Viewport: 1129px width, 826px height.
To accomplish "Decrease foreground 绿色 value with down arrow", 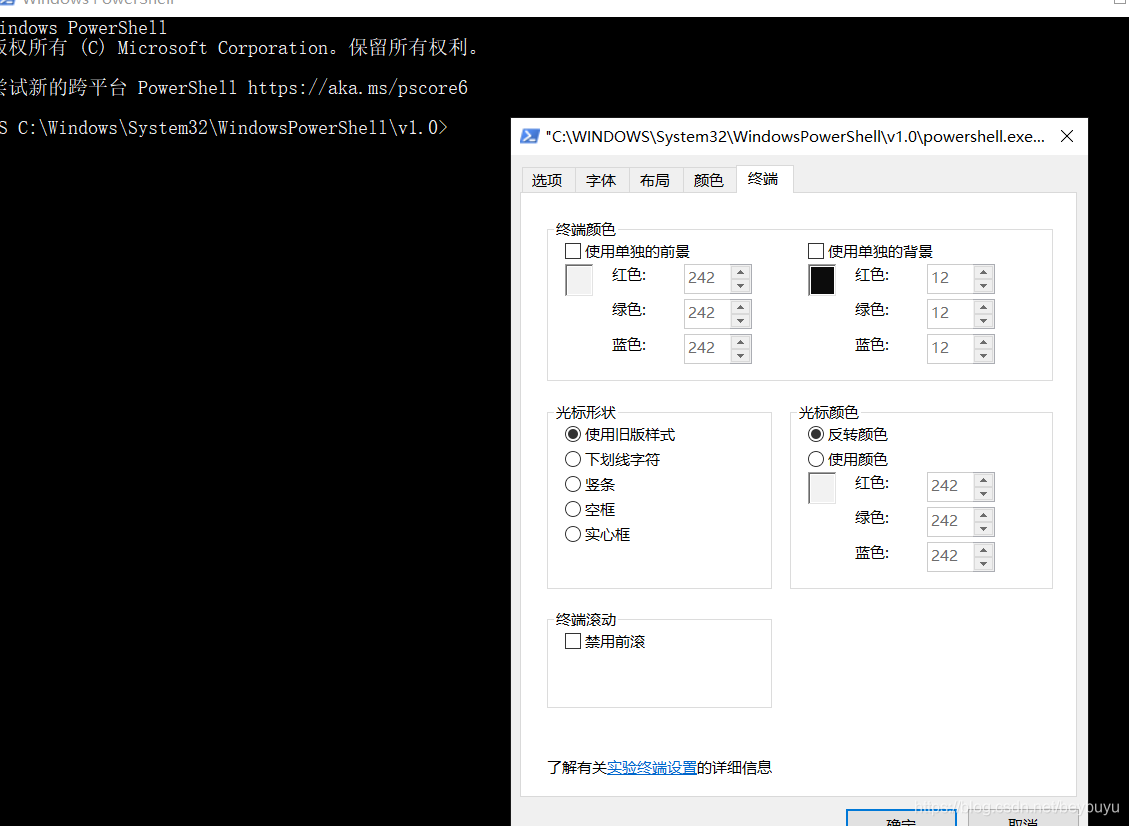I will [740, 320].
